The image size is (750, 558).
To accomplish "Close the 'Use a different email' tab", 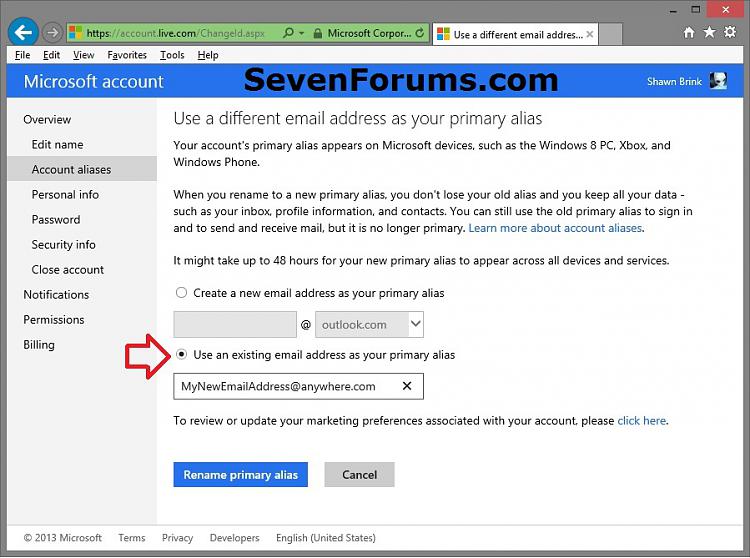I will pyautogui.click(x=590, y=34).
